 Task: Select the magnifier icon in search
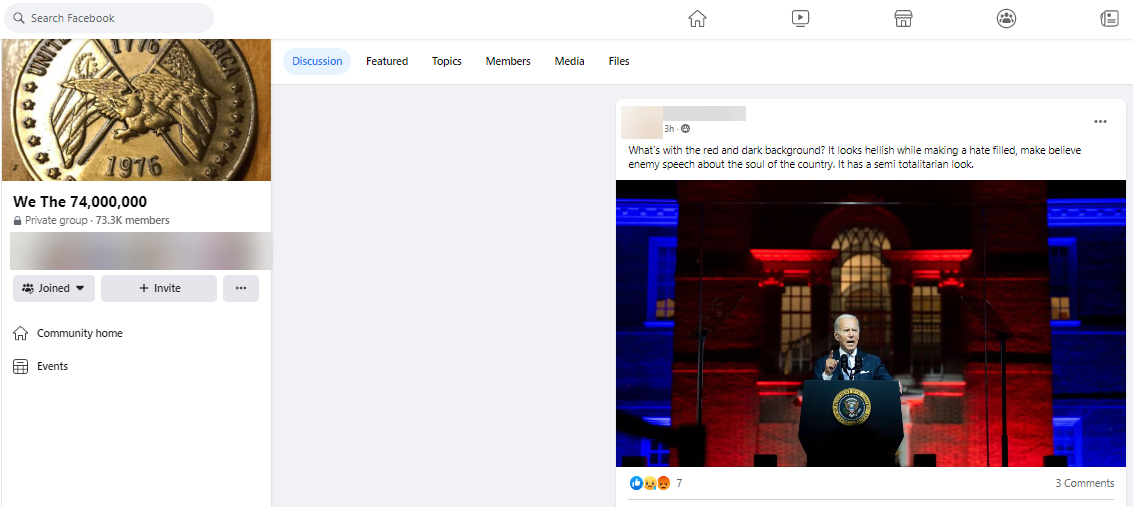click(x=20, y=18)
